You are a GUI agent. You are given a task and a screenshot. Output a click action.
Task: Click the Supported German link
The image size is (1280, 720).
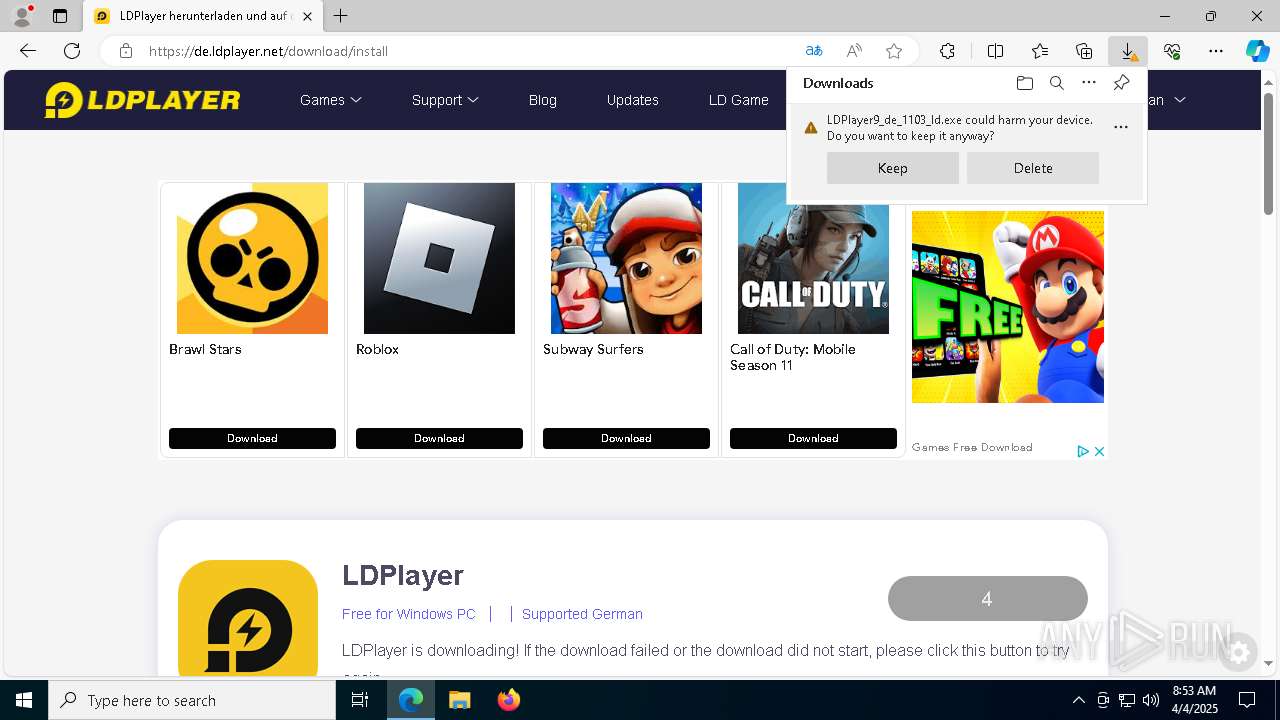click(x=582, y=614)
